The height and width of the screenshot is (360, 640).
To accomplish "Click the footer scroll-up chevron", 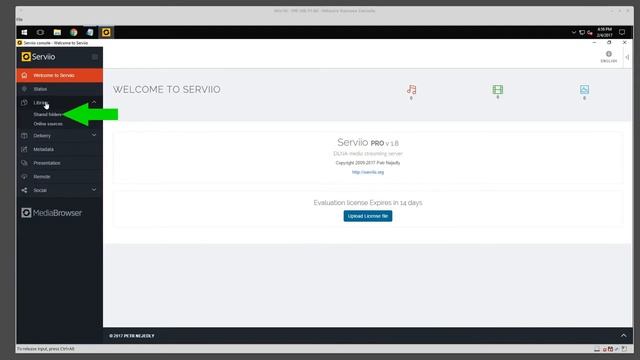I will coord(624,336).
